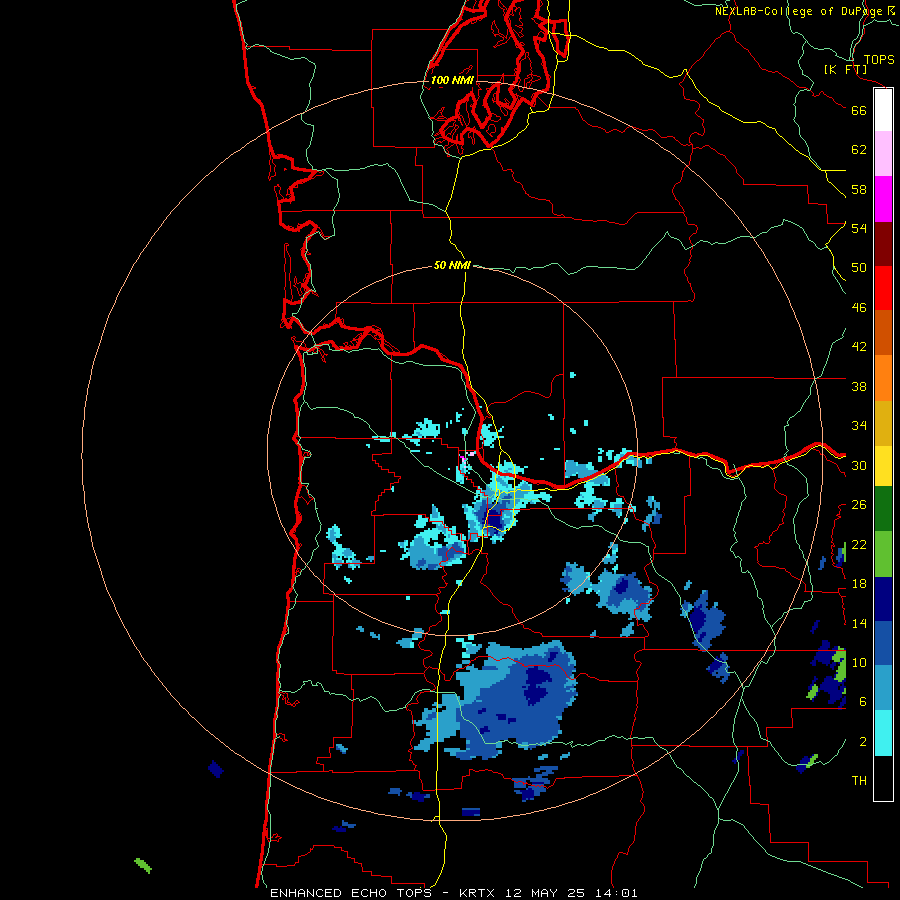Choose the cyan legend swatch

point(883,733)
